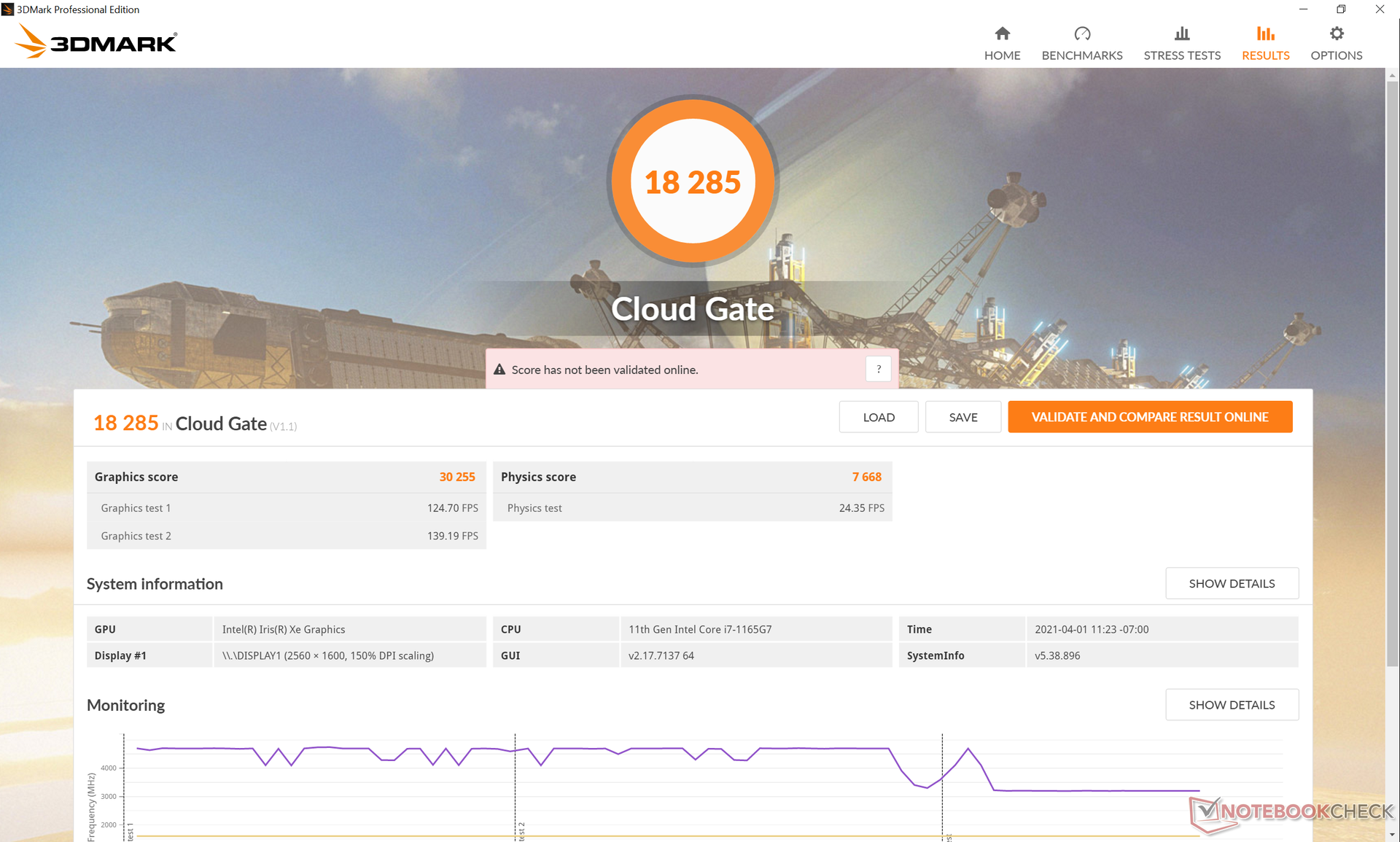Show details for Monitoring section
The width and height of the screenshot is (1400, 842).
[x=1231, y=705]
